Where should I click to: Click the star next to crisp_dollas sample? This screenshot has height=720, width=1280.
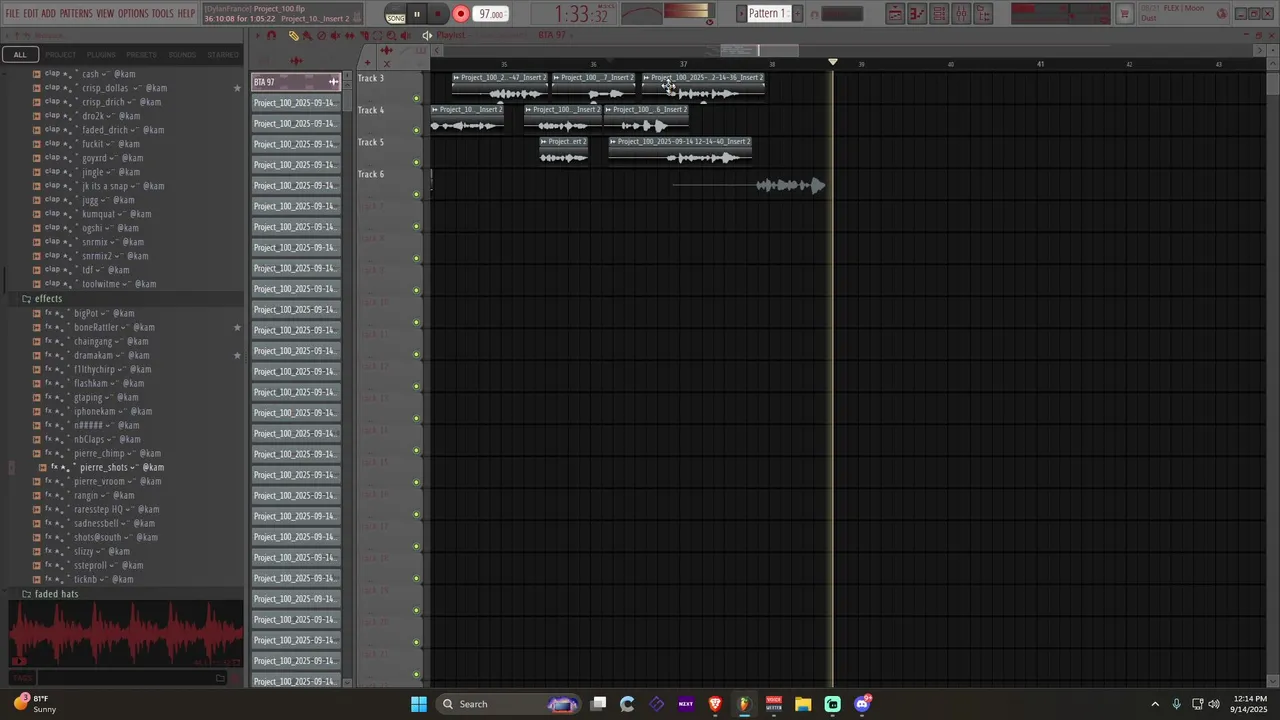[237, 88]
